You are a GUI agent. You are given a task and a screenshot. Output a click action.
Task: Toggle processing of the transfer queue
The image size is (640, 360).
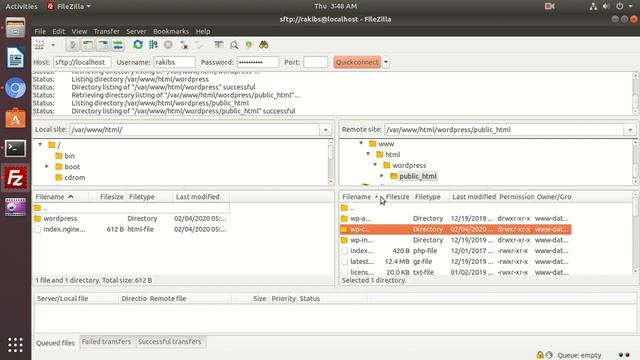(153, 45)
